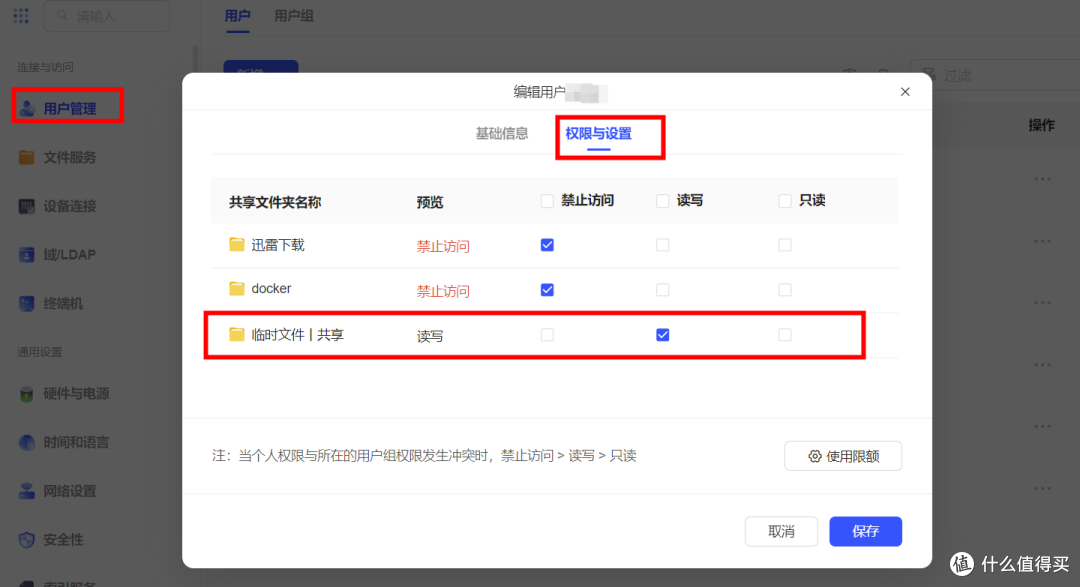Toggle the 读写 header checkbox
Screen dimensions: 1080x587
click(663, 201)
